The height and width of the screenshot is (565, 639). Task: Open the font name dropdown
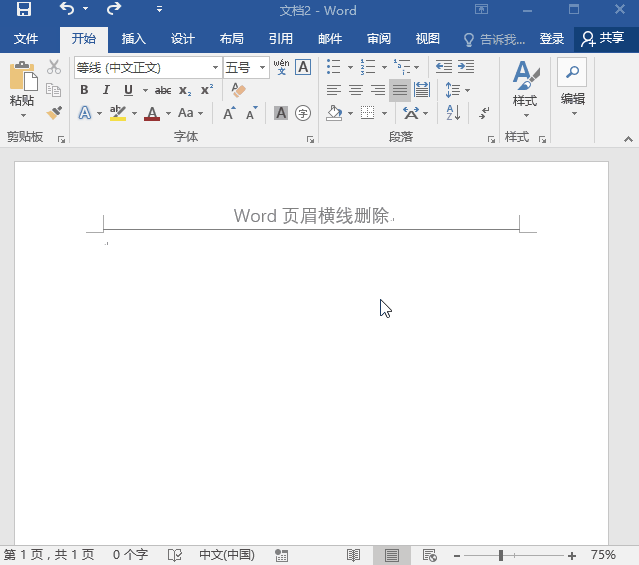(x=216, y=68)
